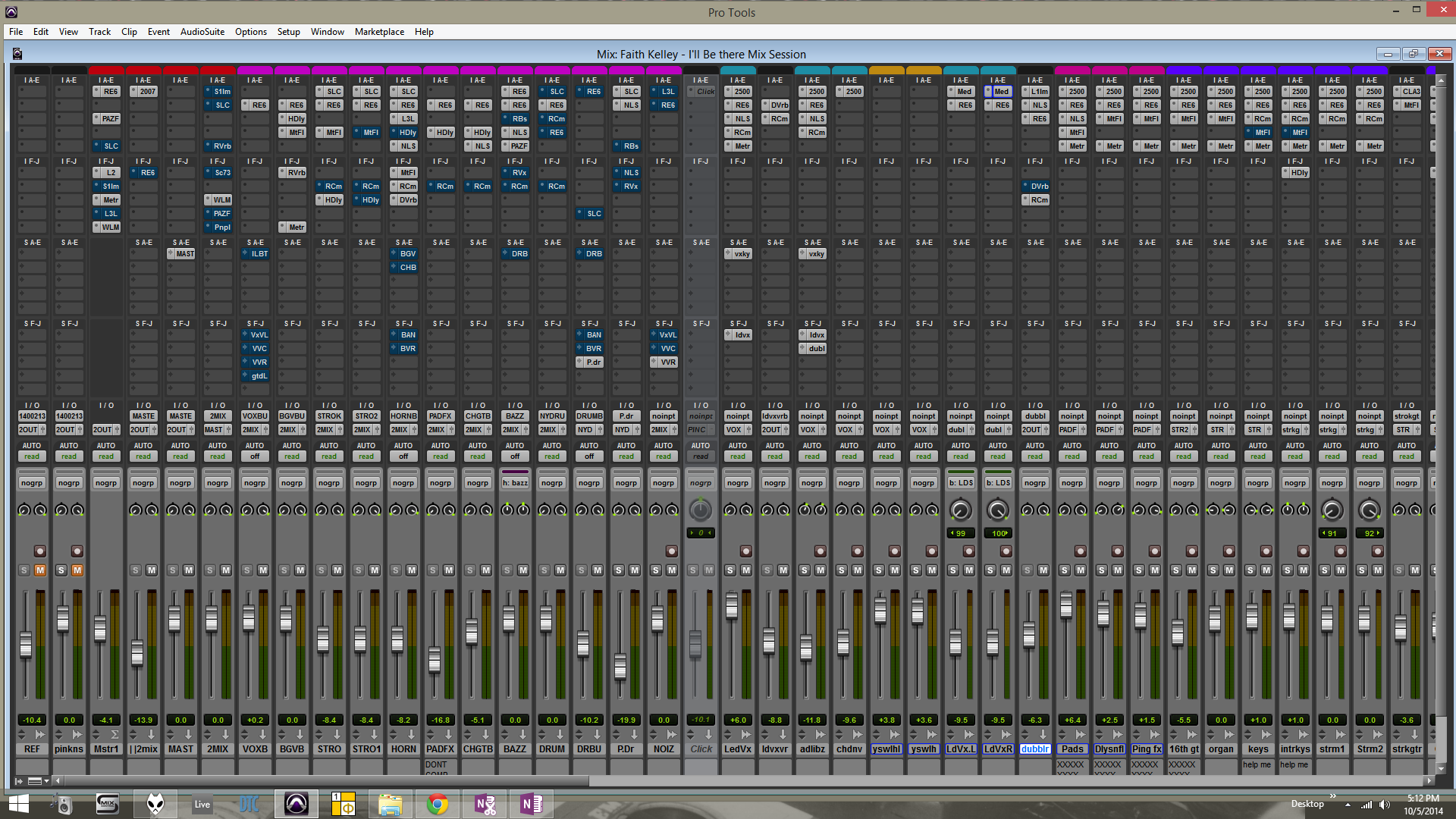Open the Marketplace menu
This screenshot has width=1456, height=819.
click(x=379, y=32)
